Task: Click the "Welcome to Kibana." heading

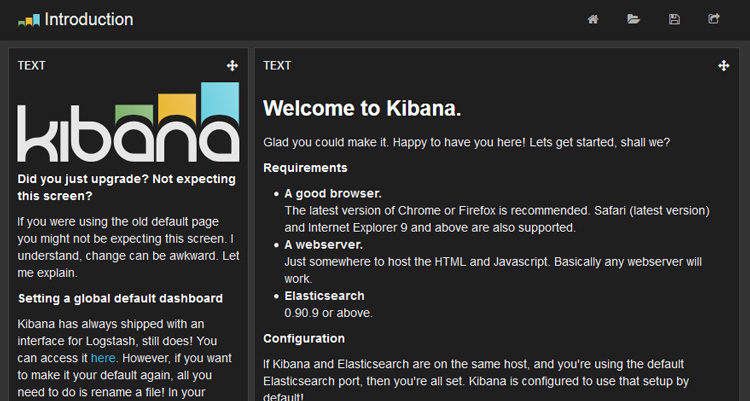Action: 361,108
